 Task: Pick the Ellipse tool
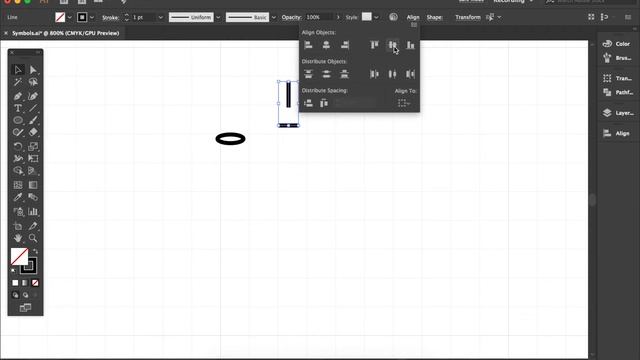tap(18, 120)
